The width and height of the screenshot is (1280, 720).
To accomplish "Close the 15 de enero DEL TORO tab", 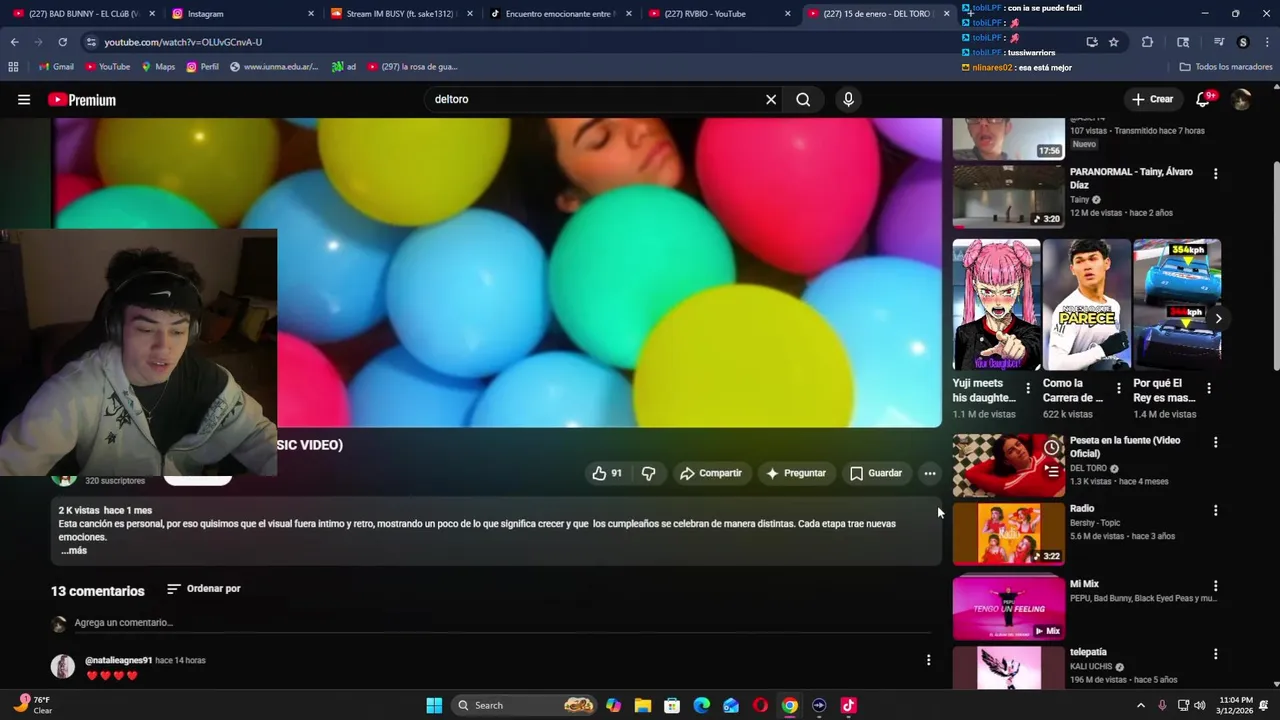I will [x=946, y=14].
